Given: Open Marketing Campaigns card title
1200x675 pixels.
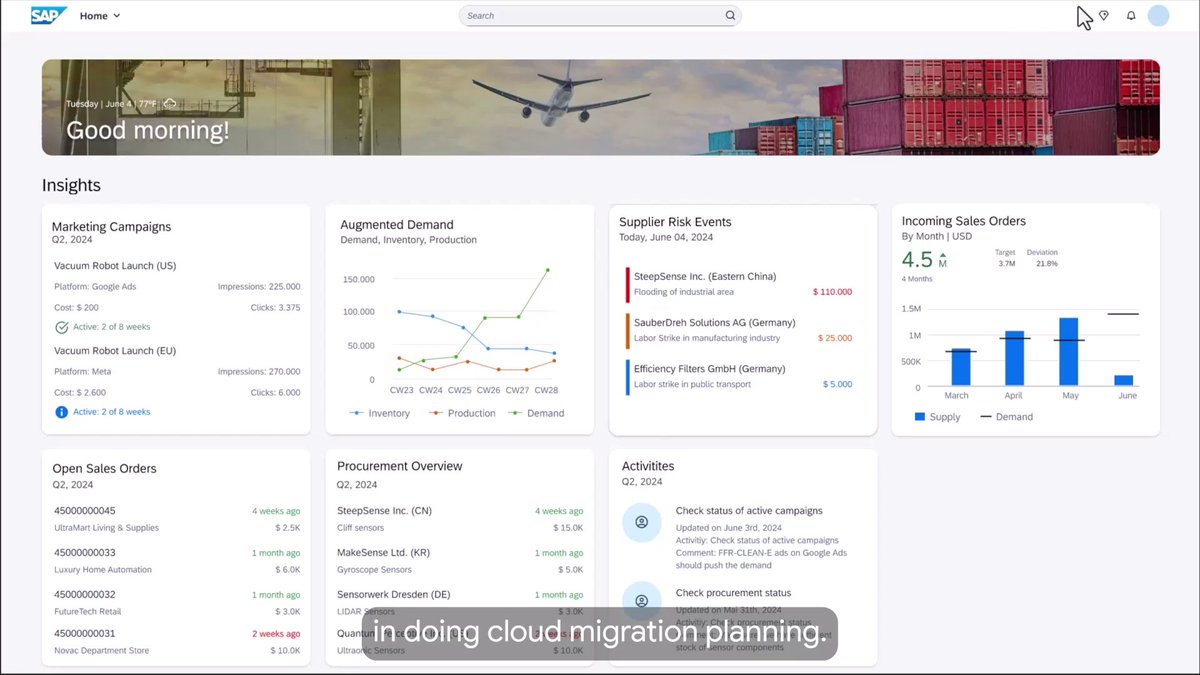Looking at the screenshot, I should click(111, 227).
